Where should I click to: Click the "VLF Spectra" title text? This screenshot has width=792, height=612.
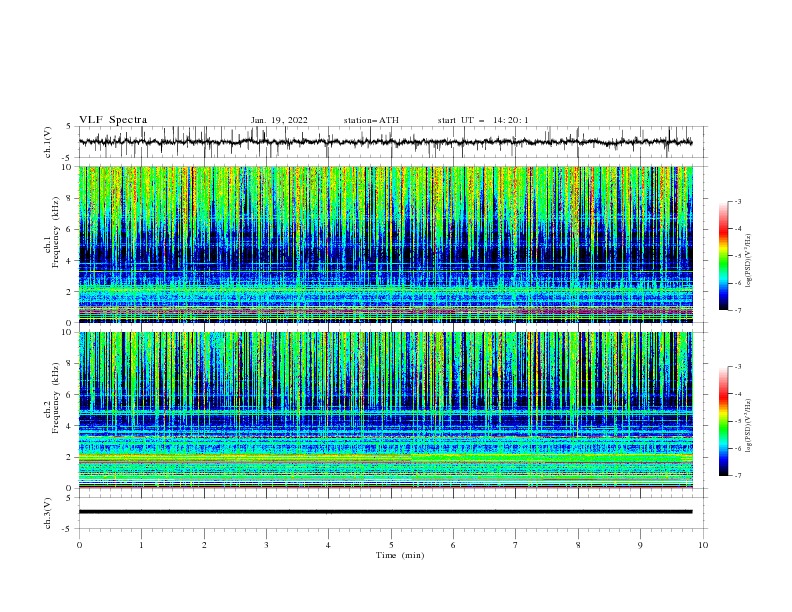pos(113,120)
